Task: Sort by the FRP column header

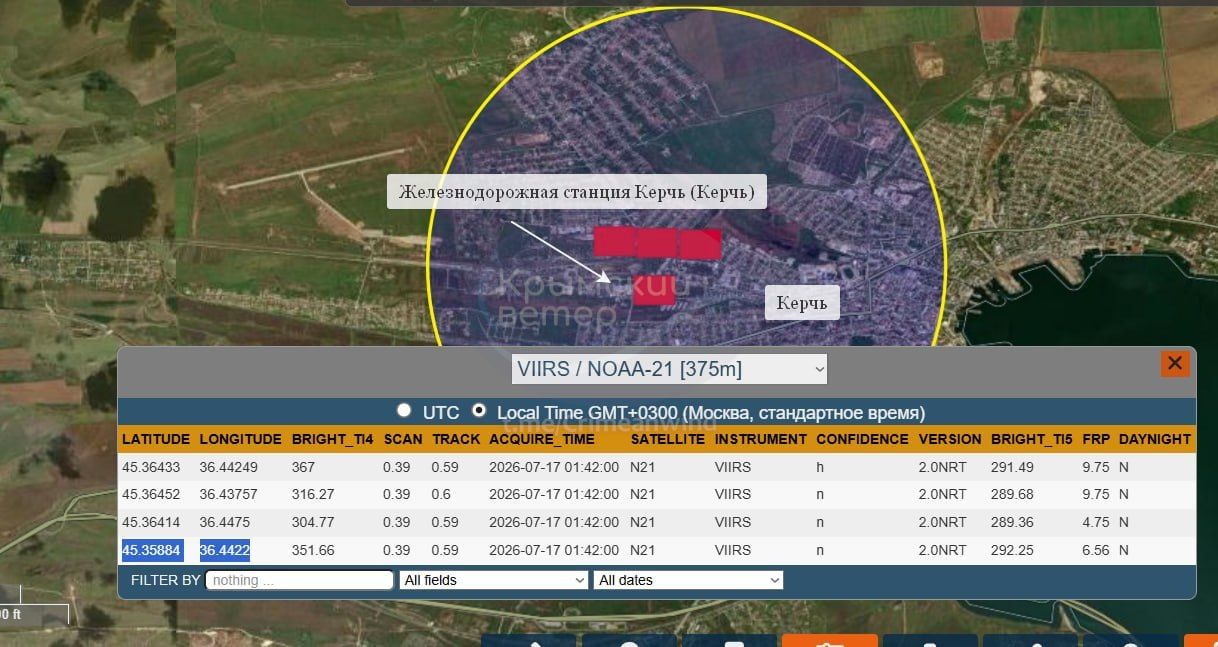Action: point(1095,439)
